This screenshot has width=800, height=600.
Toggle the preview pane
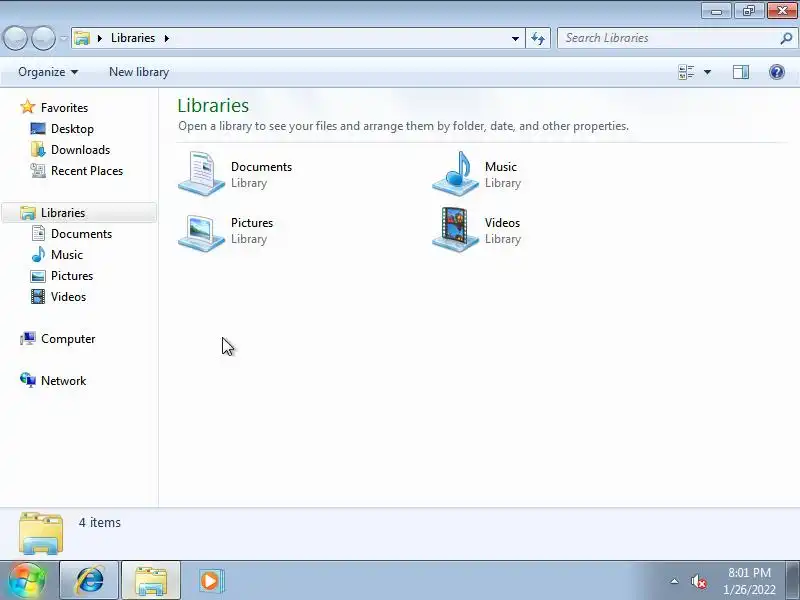[741, 72]
